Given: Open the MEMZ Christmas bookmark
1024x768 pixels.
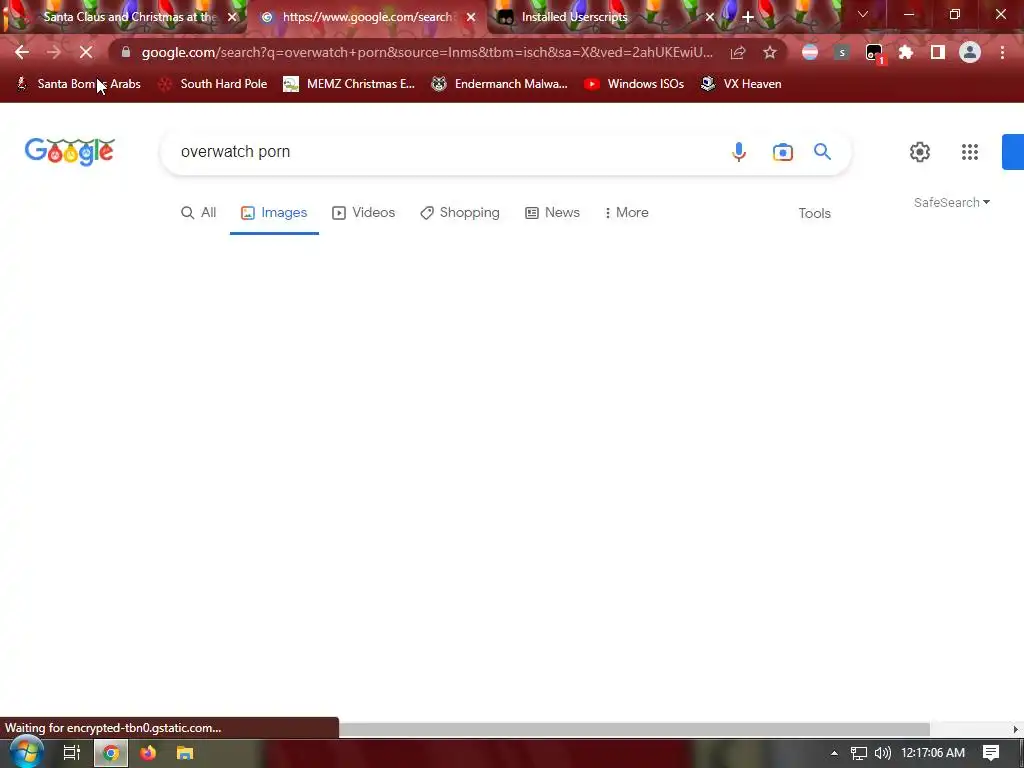Looking at the screenshot, I should click(x=349, y=84).
